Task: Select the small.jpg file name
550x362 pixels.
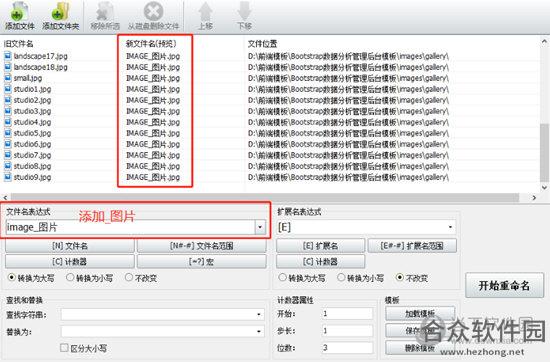Action: point(28,78)
